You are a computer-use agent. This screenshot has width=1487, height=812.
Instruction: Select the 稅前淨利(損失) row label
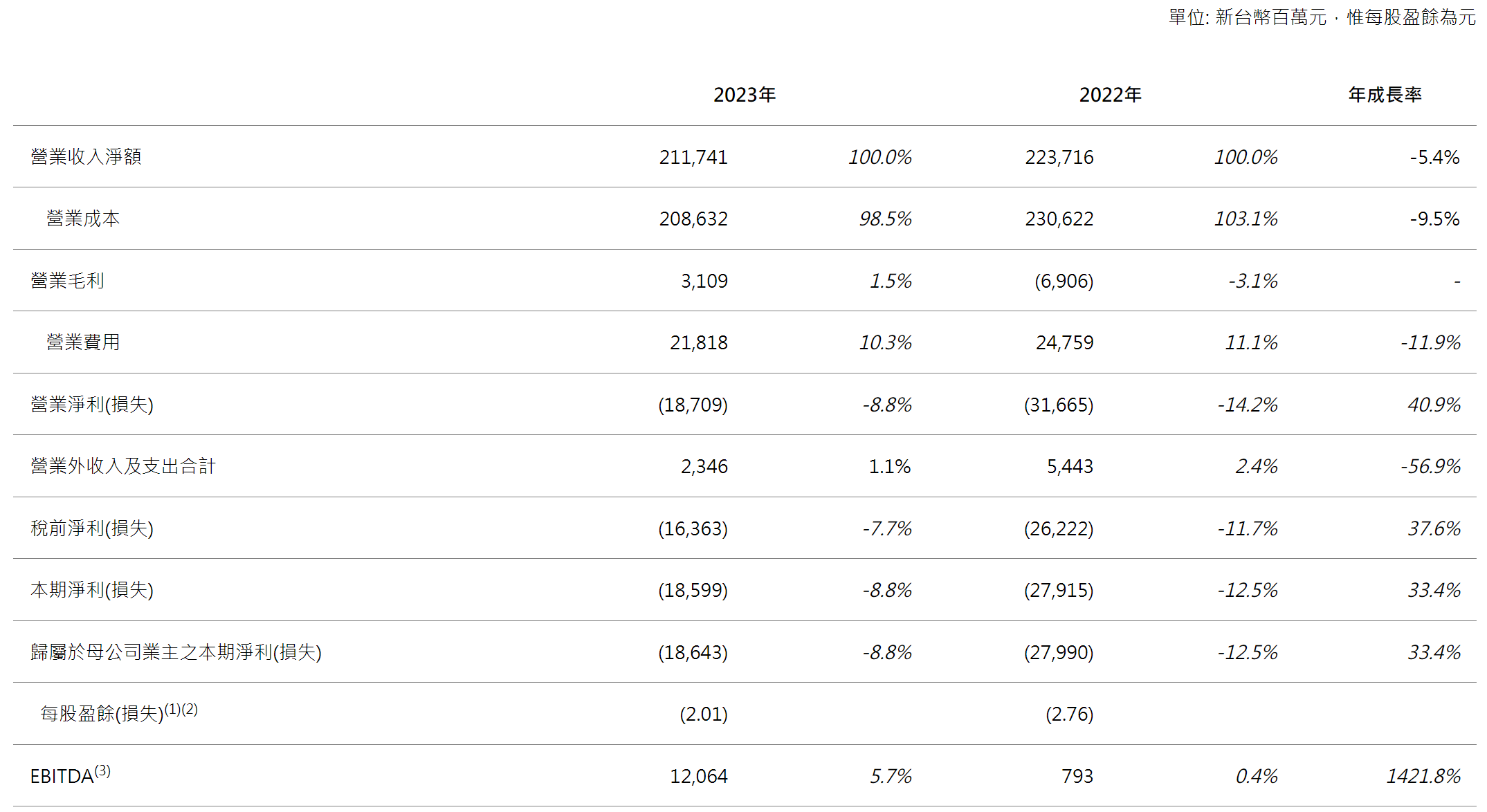click(92, 528)
